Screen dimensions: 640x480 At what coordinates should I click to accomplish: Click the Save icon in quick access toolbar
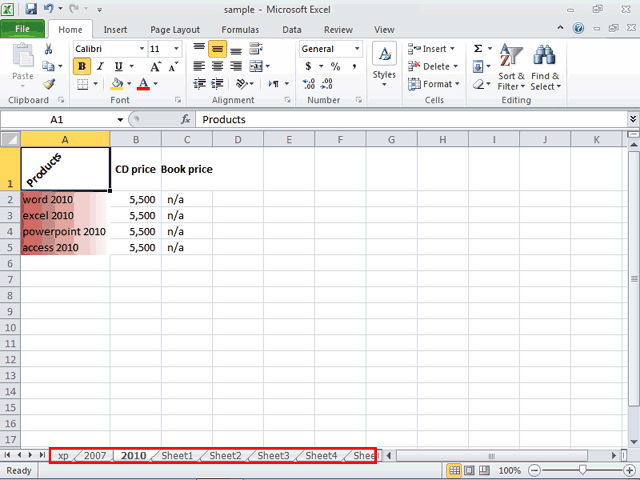click(x=31, y=9)
